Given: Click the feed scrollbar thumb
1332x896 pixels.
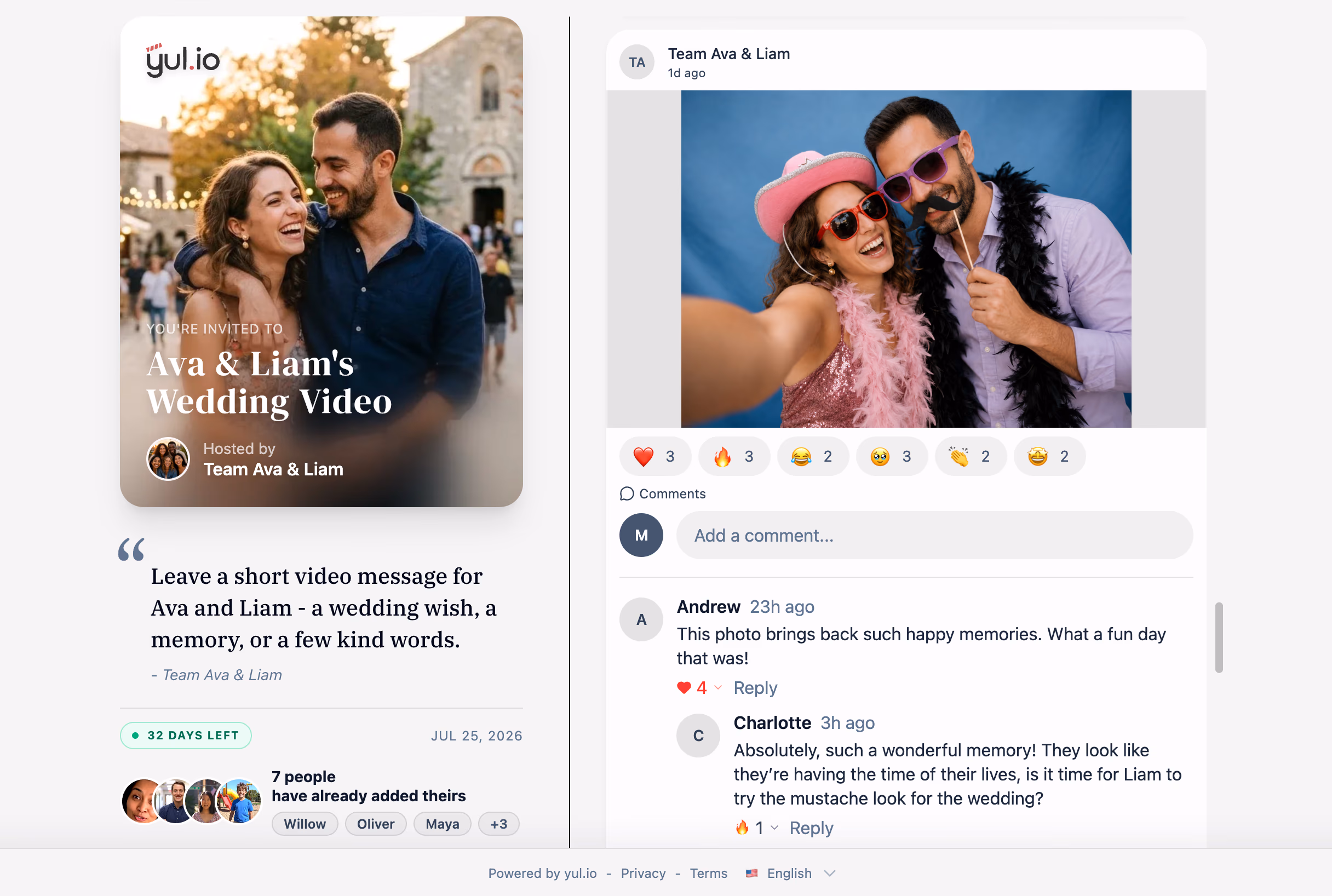Looking at the screenshot, I should [1218, 637].
